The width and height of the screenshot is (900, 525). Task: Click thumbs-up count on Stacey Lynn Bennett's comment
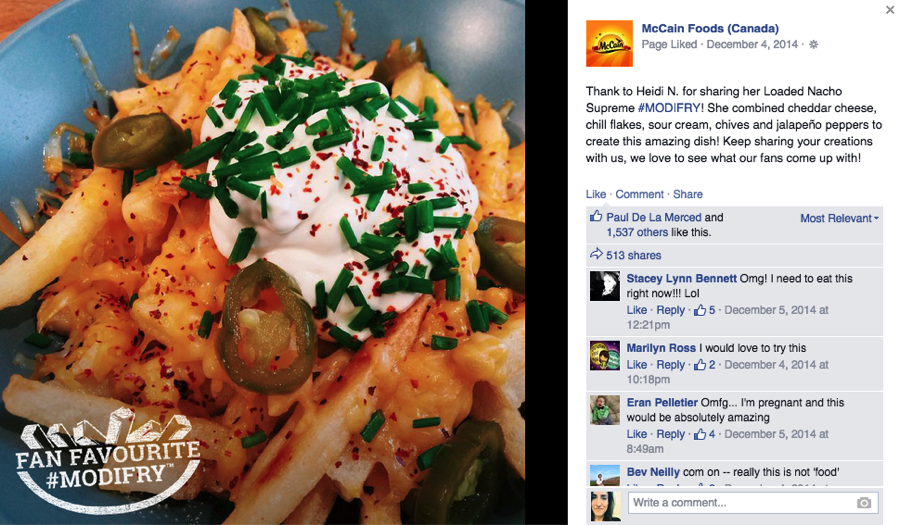(704, 310)
